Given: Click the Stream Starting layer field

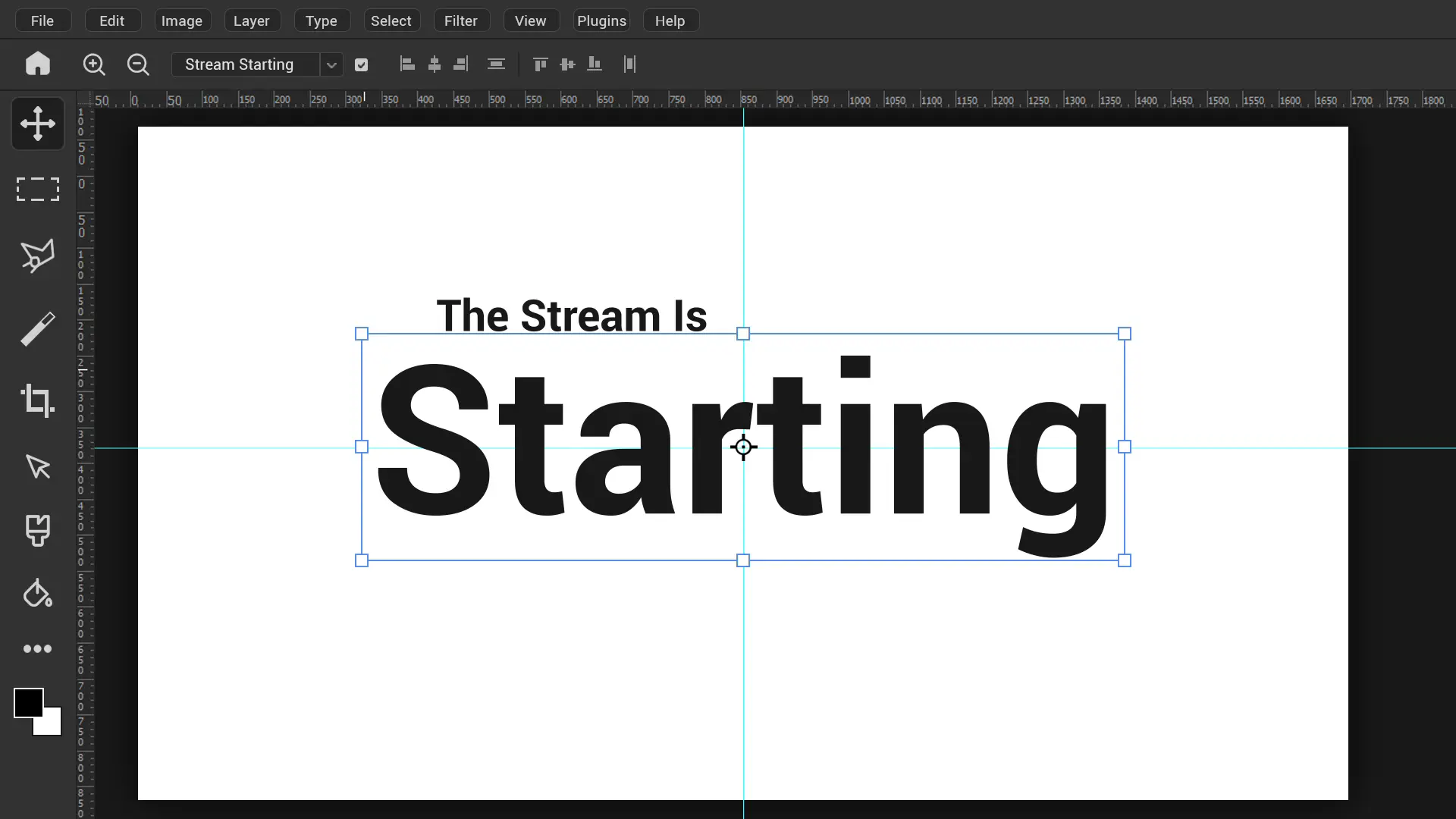Looking at the screenshot, I should pyautogui.click(x=246, y=64).
